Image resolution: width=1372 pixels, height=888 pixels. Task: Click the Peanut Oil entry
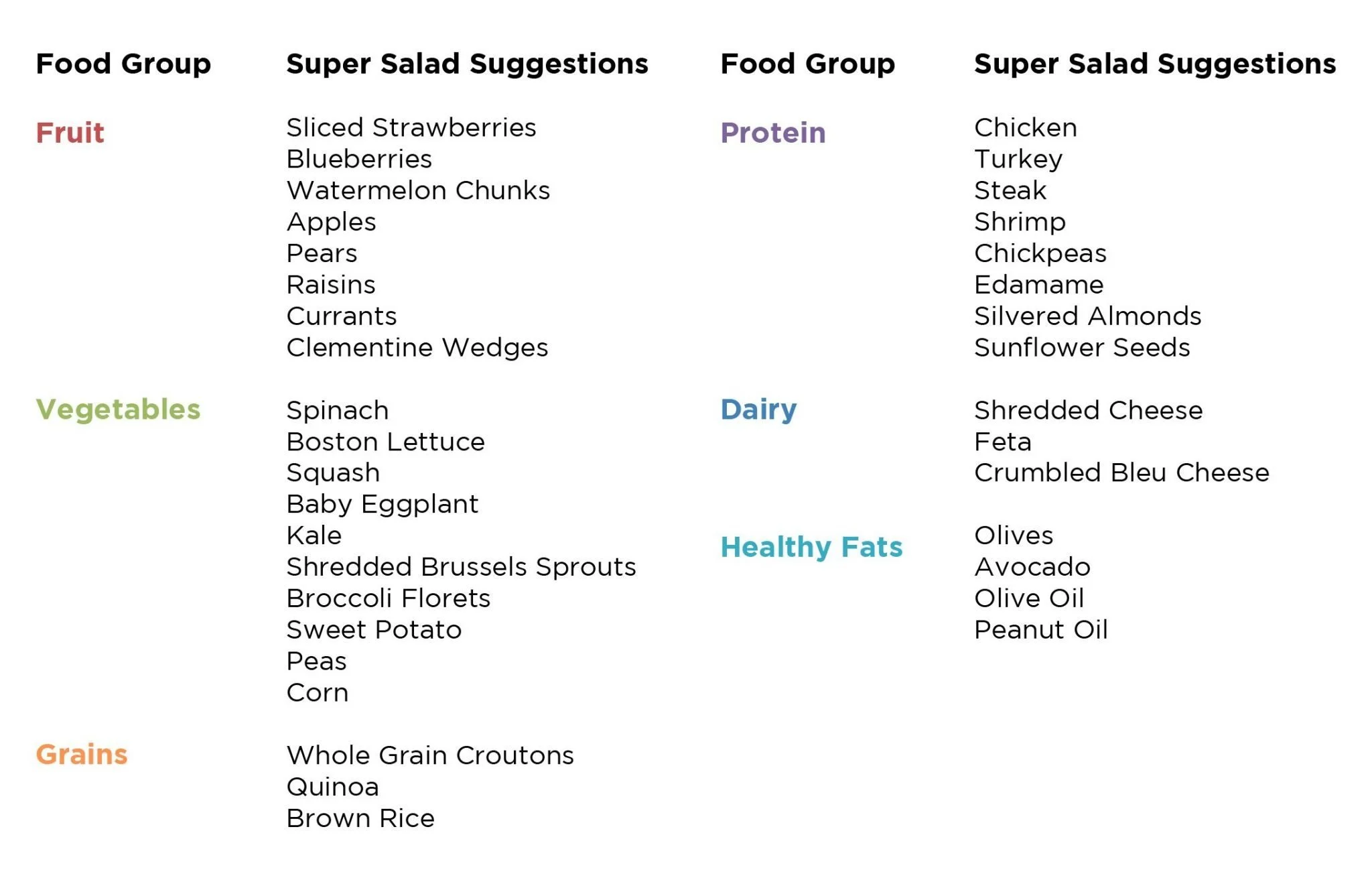1041,630
